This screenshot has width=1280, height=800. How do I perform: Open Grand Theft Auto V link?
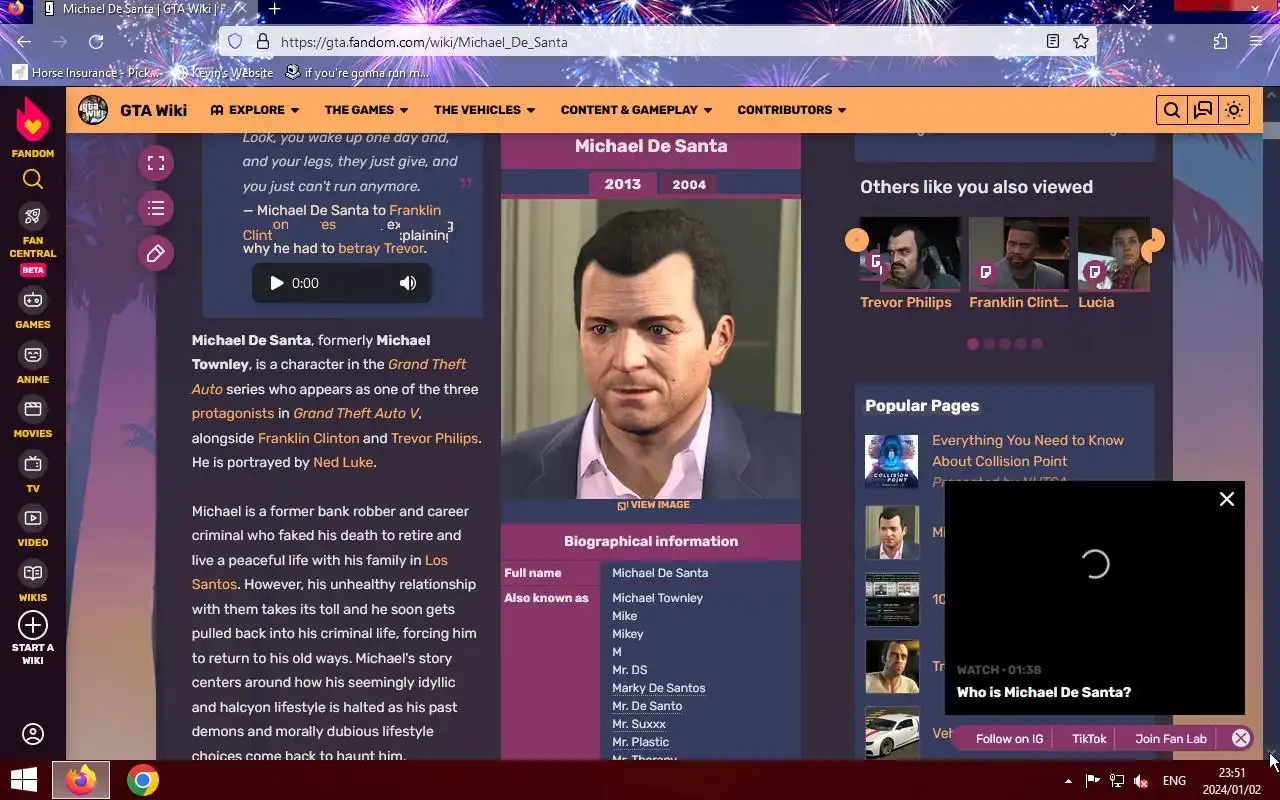click(356, 413)
